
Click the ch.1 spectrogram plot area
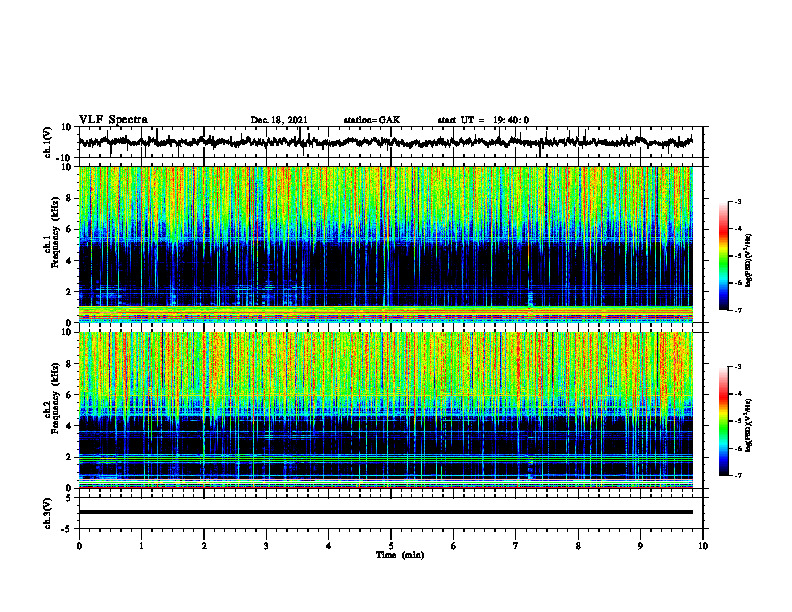point(386,244)
